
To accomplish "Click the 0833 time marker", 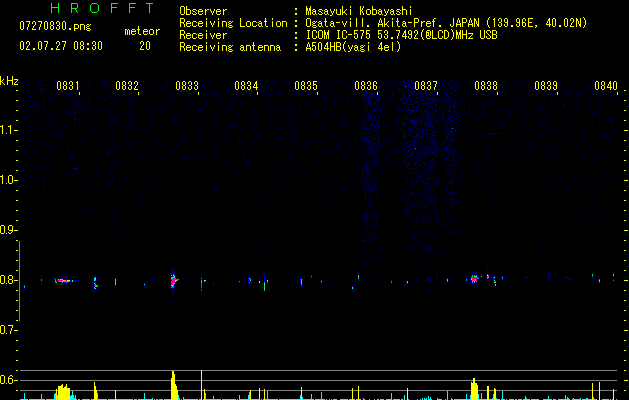I will (x=187, y=86).
